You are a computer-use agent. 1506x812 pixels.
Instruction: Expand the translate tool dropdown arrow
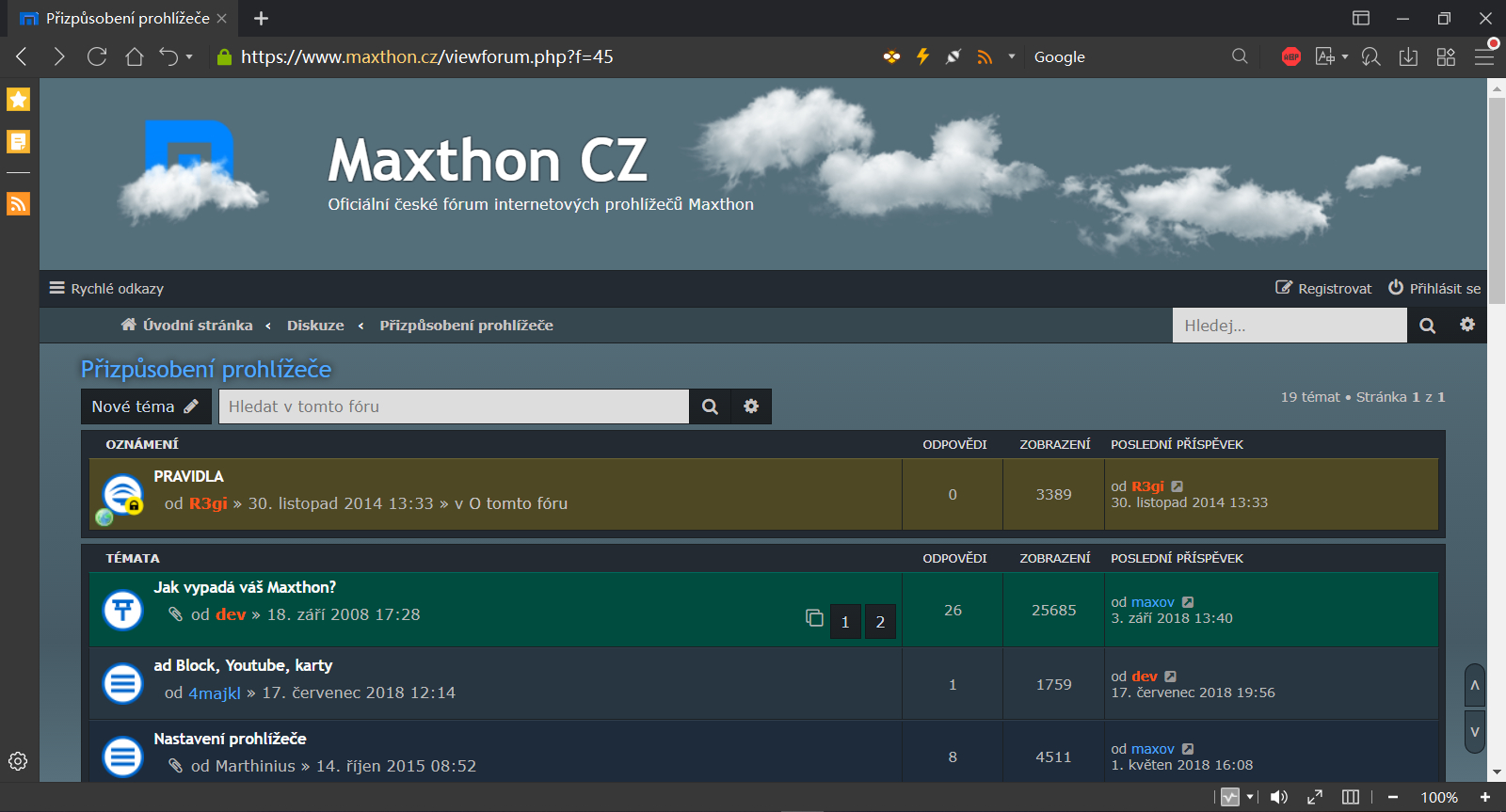click(1345, 56)
